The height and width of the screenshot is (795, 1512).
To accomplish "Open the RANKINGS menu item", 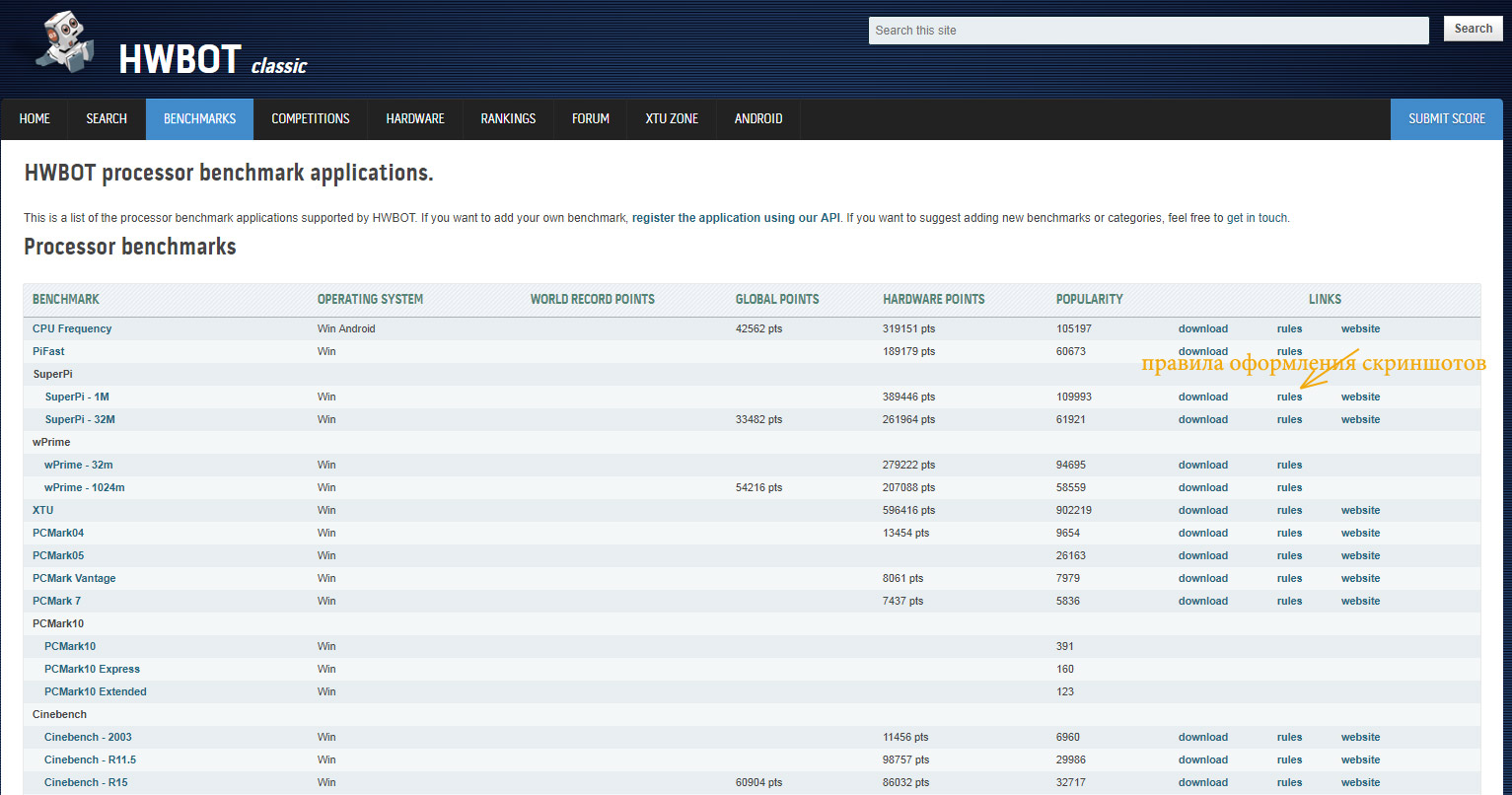I will click(x=509, y=118).
